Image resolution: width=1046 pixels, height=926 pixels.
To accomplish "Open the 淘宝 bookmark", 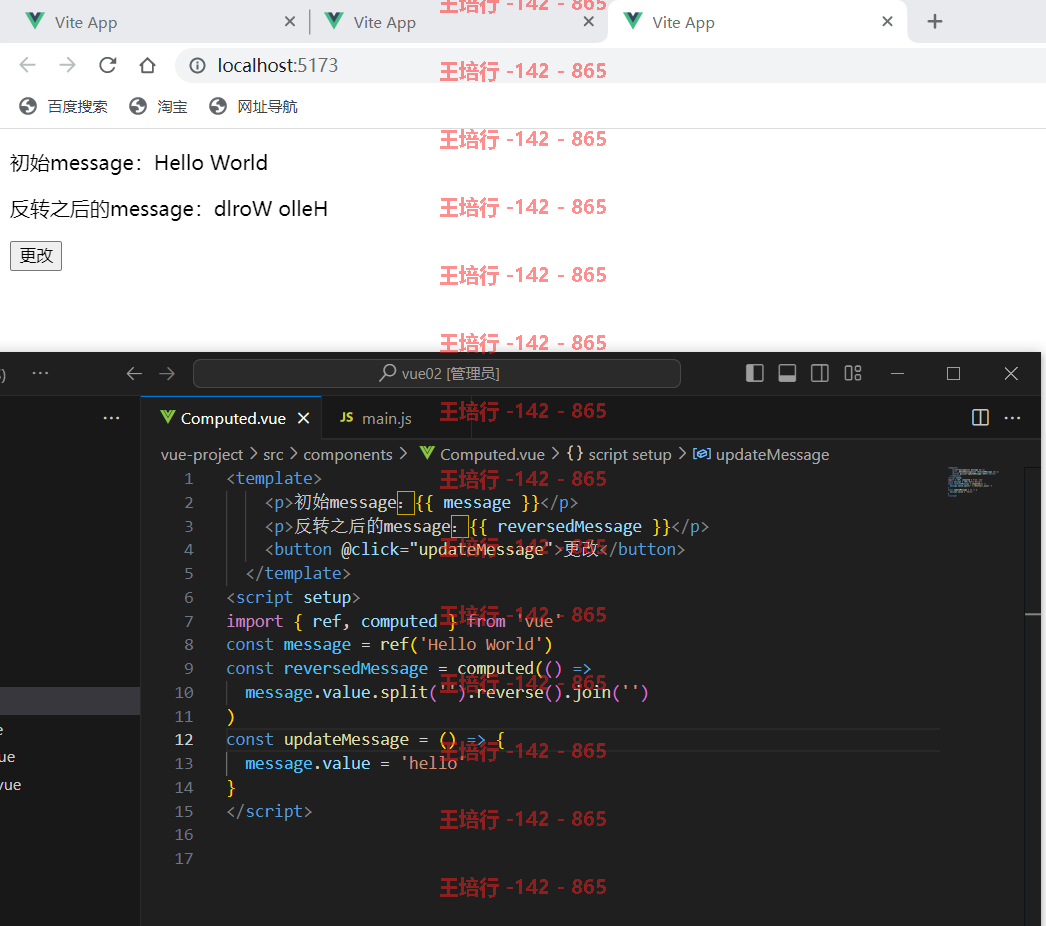I will (x=158, y=107).
